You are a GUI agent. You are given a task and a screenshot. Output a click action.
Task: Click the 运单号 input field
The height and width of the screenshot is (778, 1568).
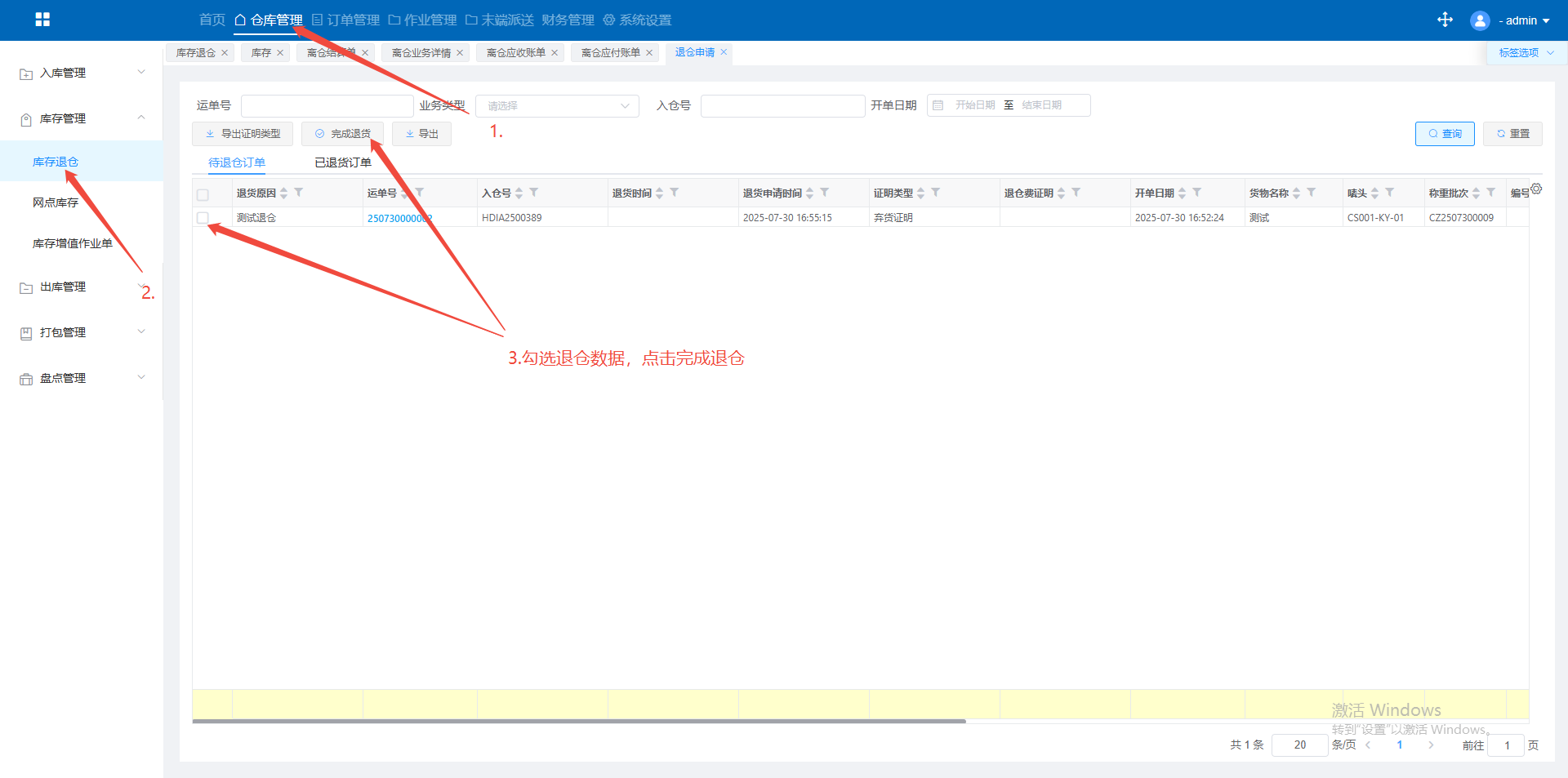(327, 106)
